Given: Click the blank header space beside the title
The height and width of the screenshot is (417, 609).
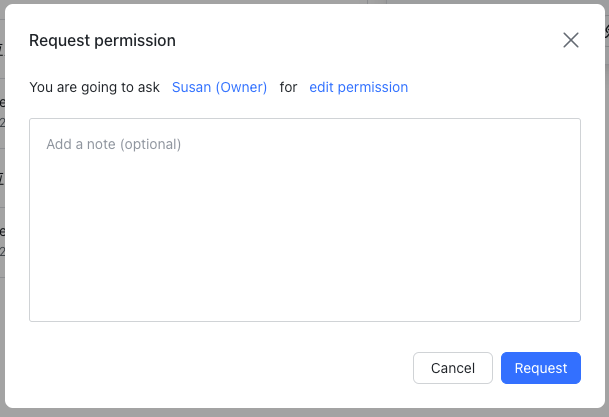Looking at the screenshot, I should point(370,41).
